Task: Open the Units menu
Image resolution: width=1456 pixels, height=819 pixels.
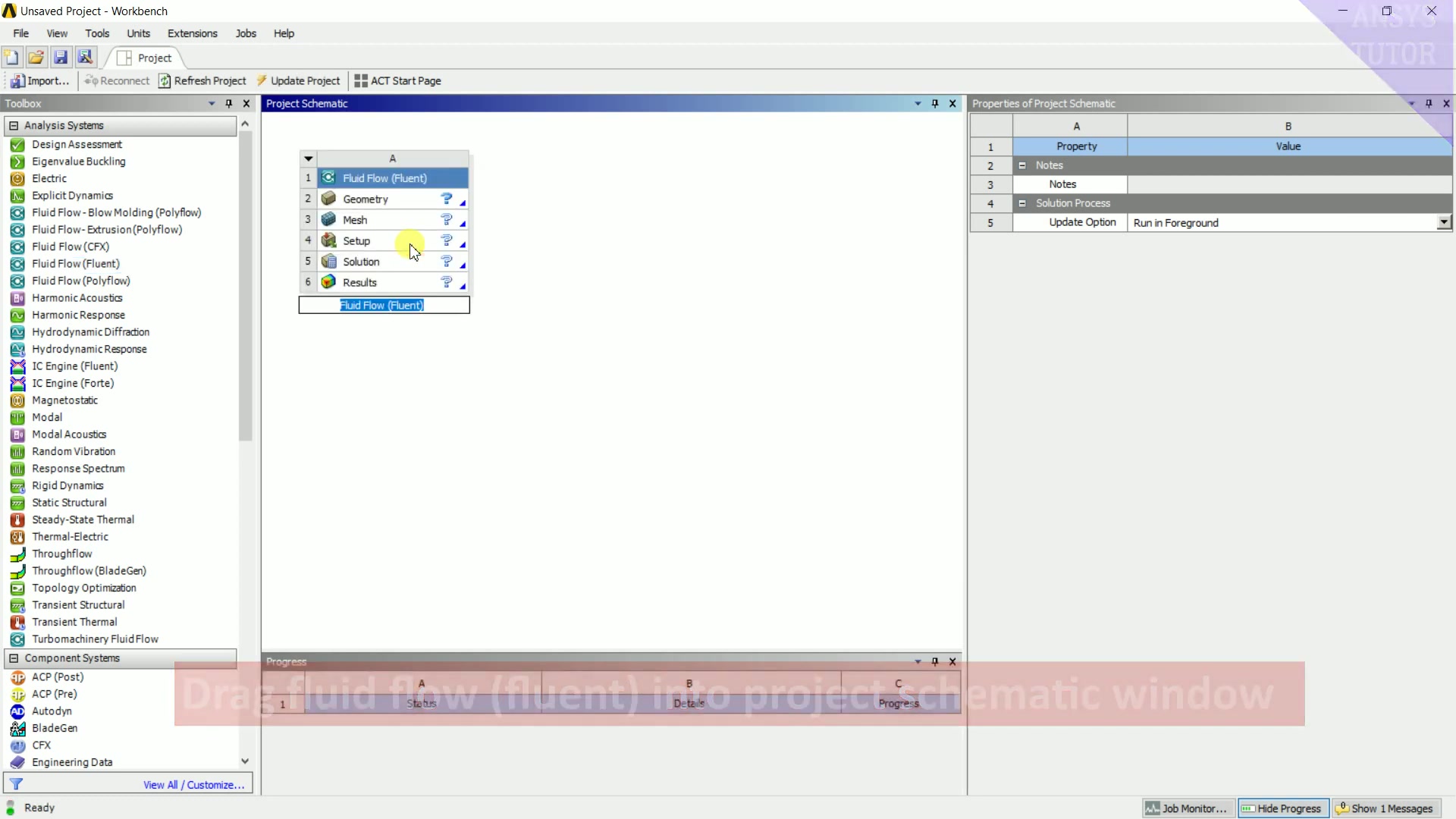Action: [x=138, y=33]
